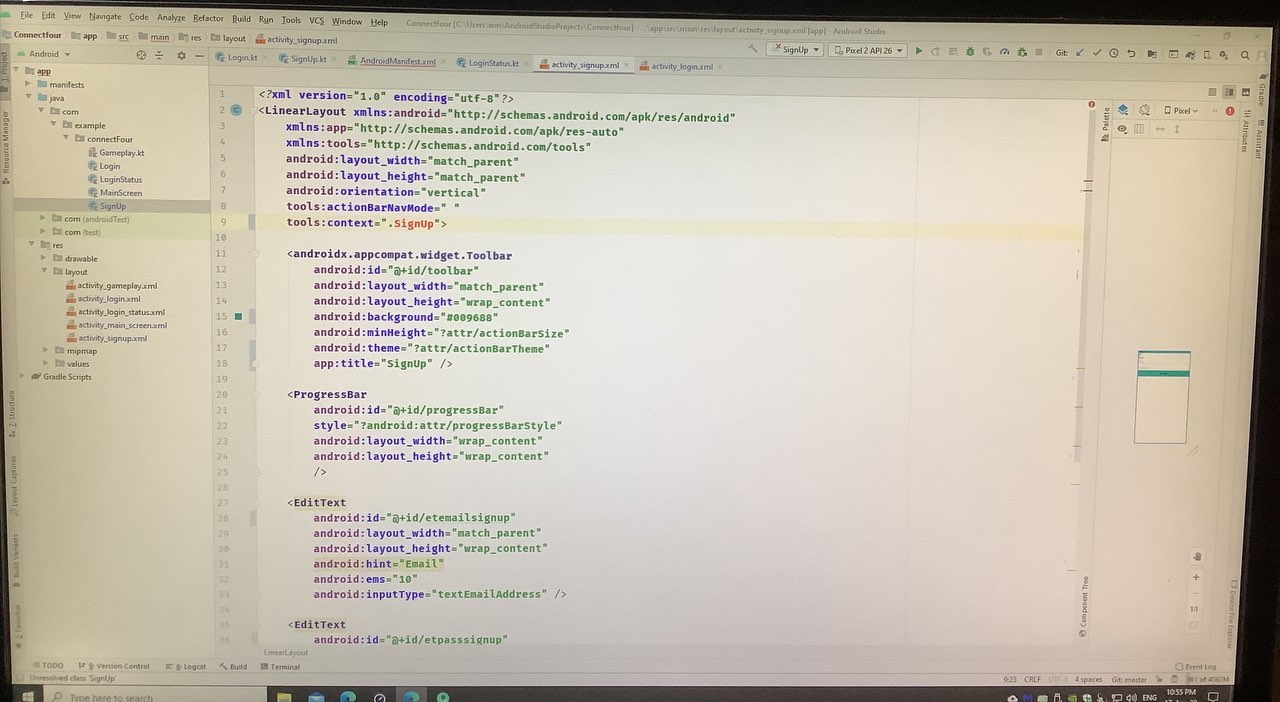Collapse the layout folder
The height and width of the screenshot is (702, 1280).
point(43,271)
